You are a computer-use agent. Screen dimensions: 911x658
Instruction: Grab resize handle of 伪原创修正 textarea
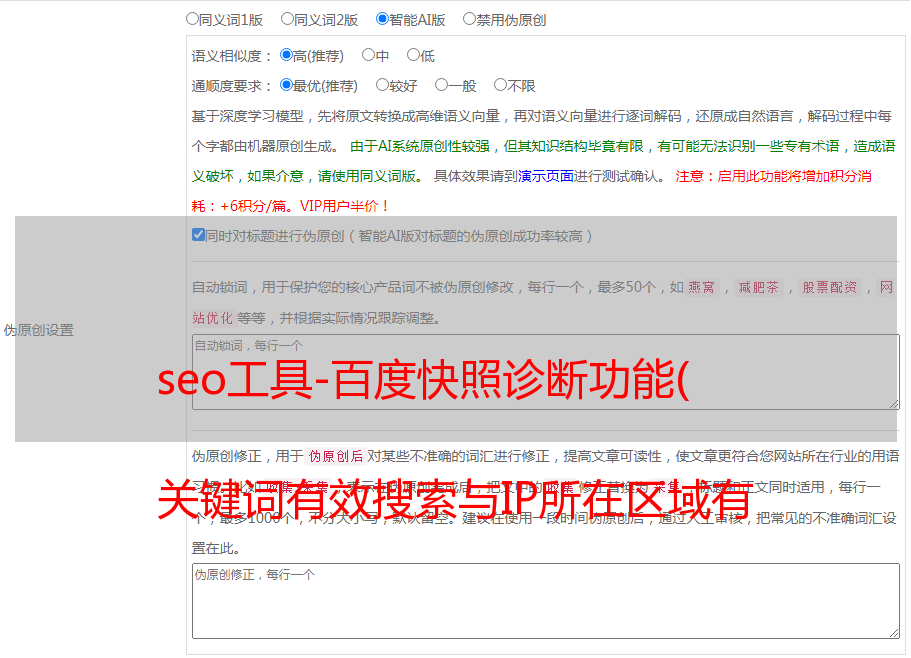[894, 634]
